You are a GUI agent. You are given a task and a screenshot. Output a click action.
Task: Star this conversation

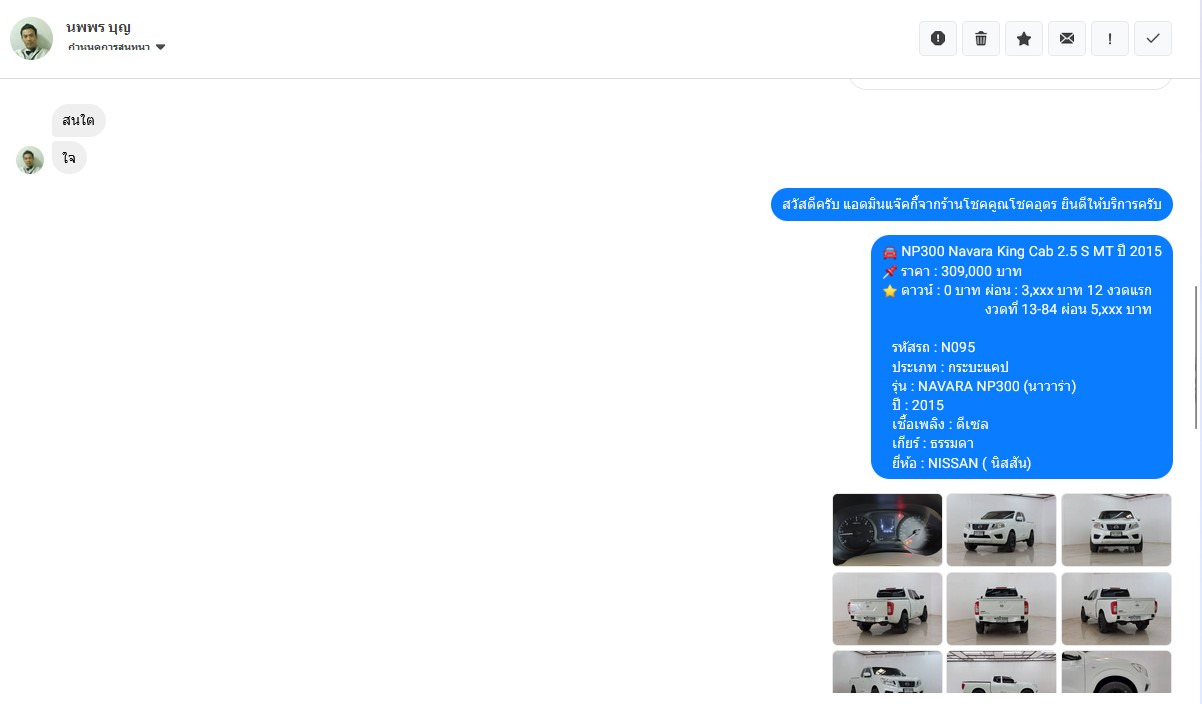coord(1024,38)
